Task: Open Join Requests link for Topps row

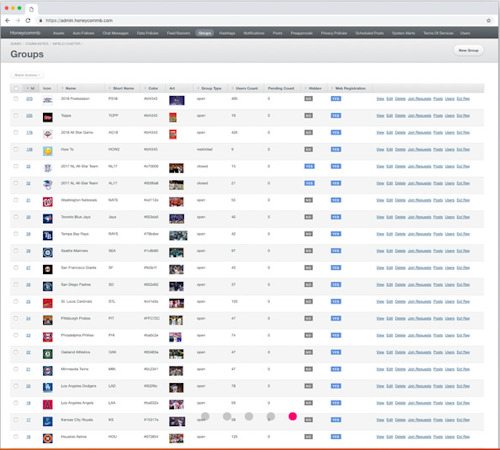Action: (x=419, y=116)
